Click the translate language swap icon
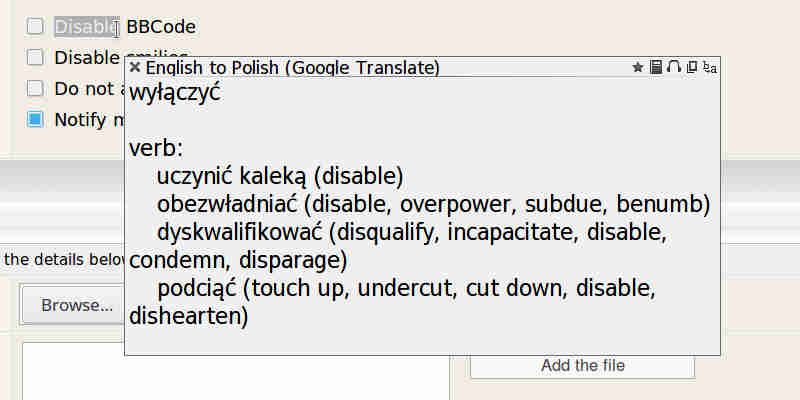The image size is (800, 400). (710, 67)
